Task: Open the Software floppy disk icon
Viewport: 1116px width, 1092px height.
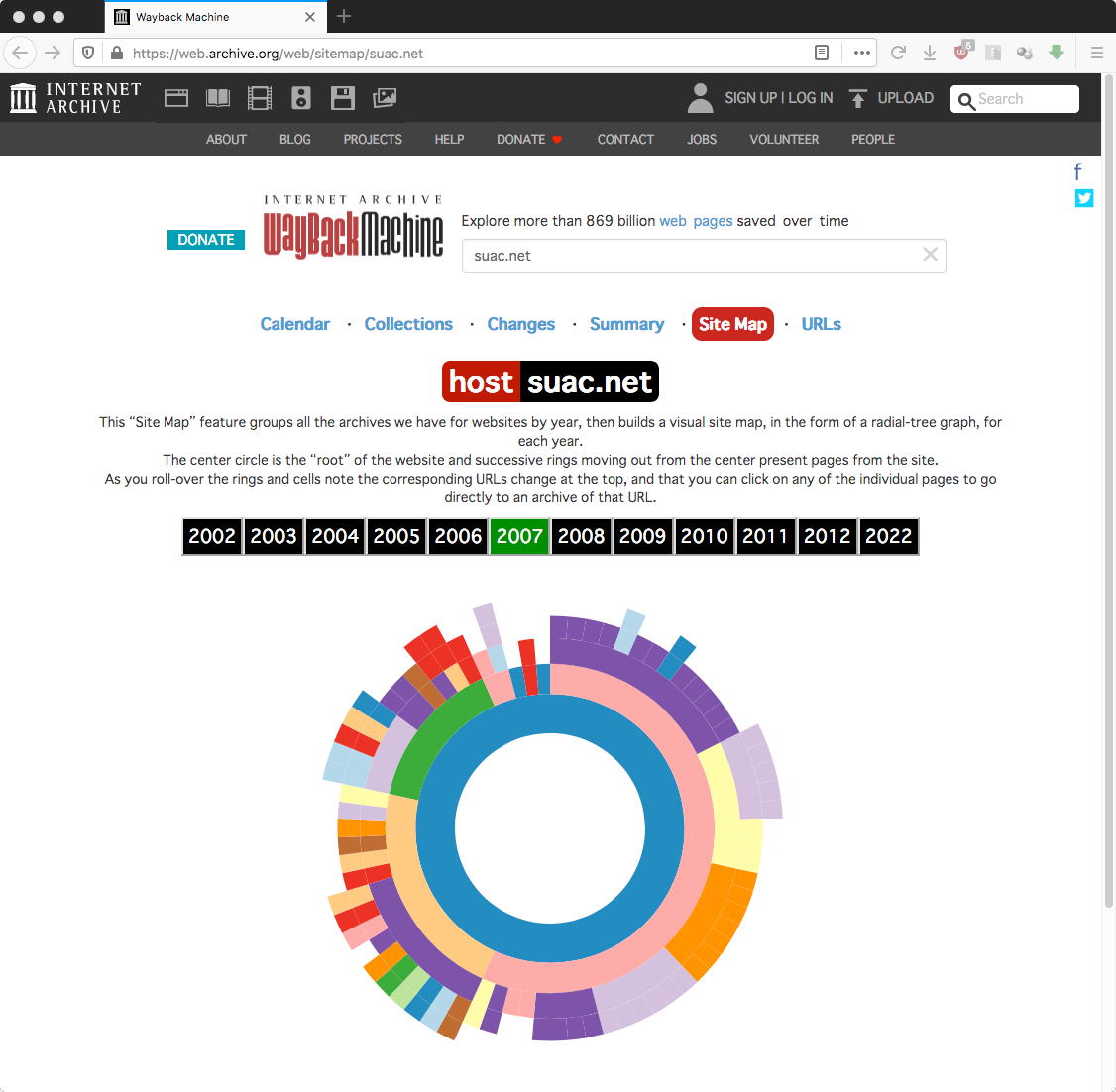Action: pyautogui.click(x=342, y=98)
